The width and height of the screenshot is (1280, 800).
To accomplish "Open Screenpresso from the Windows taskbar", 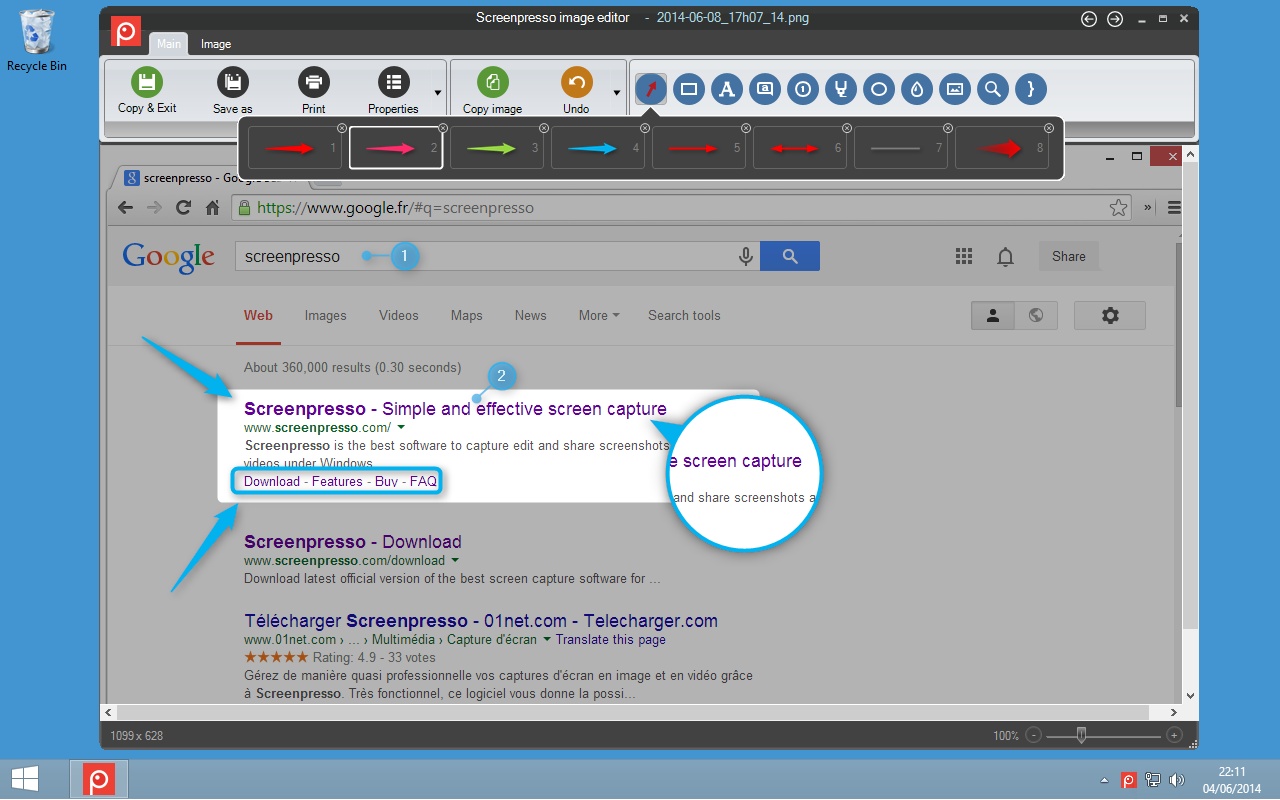I will point(99,779).
